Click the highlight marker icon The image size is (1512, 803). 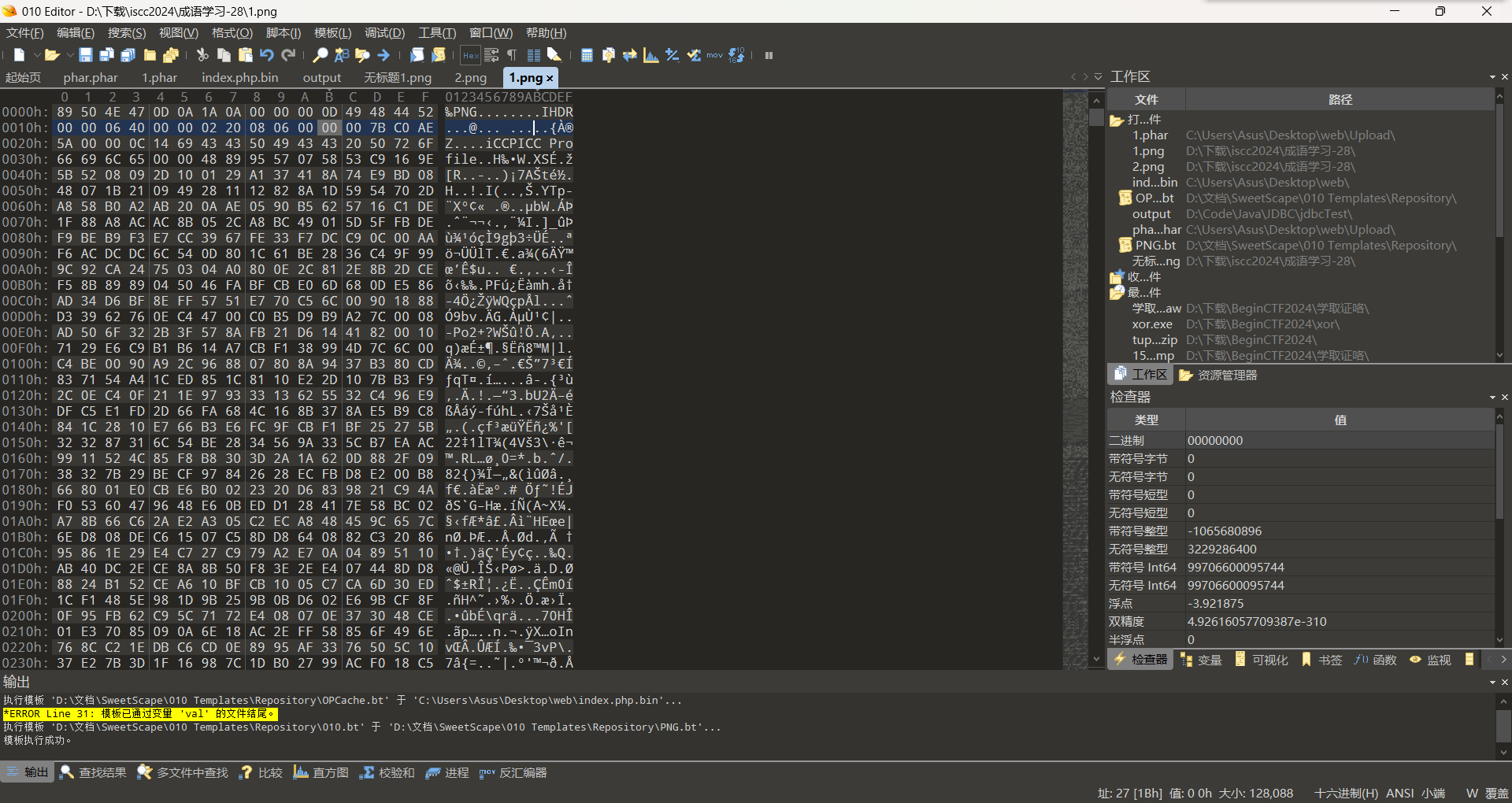point(554,55)
